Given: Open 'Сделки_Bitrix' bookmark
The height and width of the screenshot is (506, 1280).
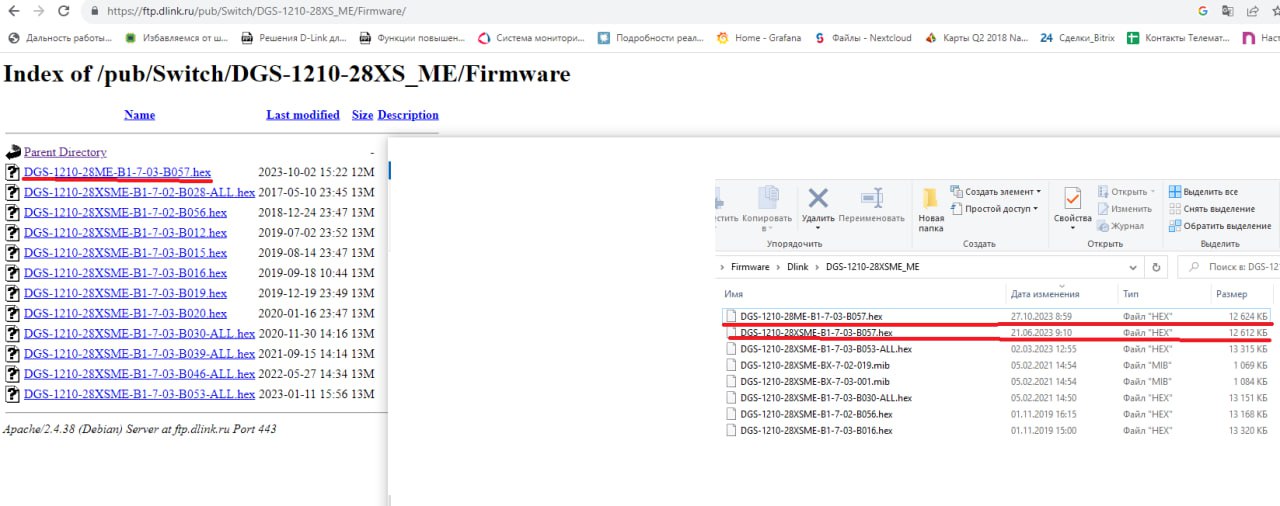Looking at the screenshot, I should 1076,38.
